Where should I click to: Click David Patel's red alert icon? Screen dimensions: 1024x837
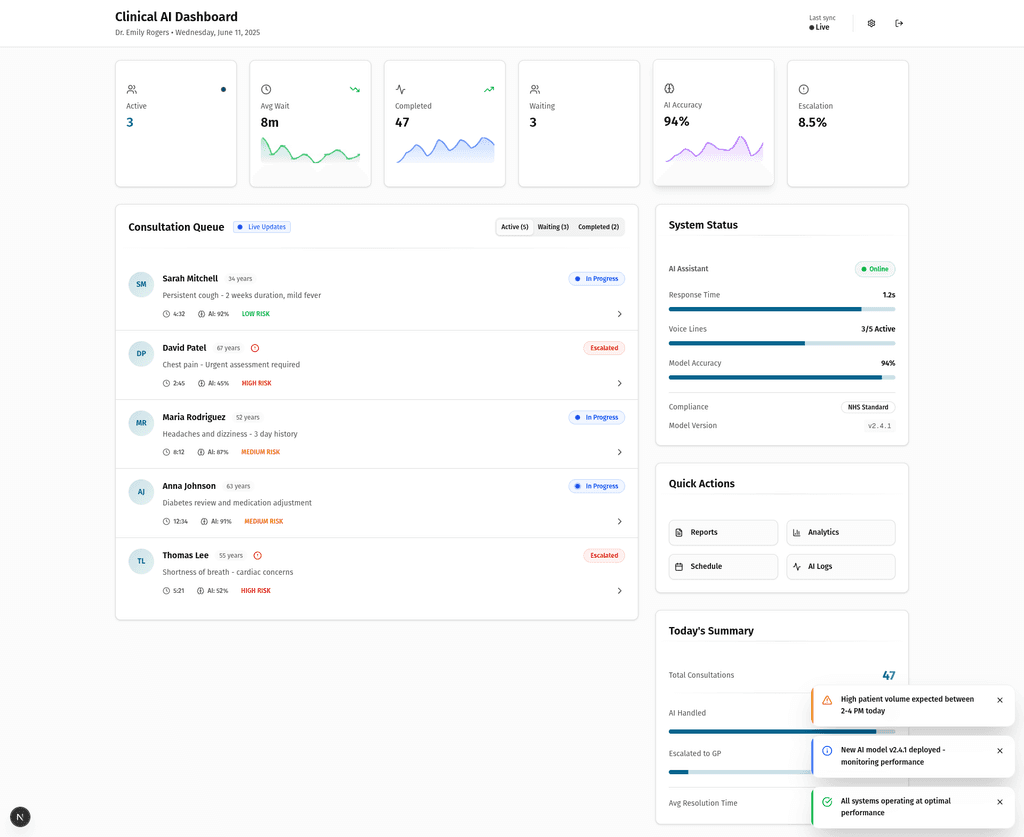255,348
